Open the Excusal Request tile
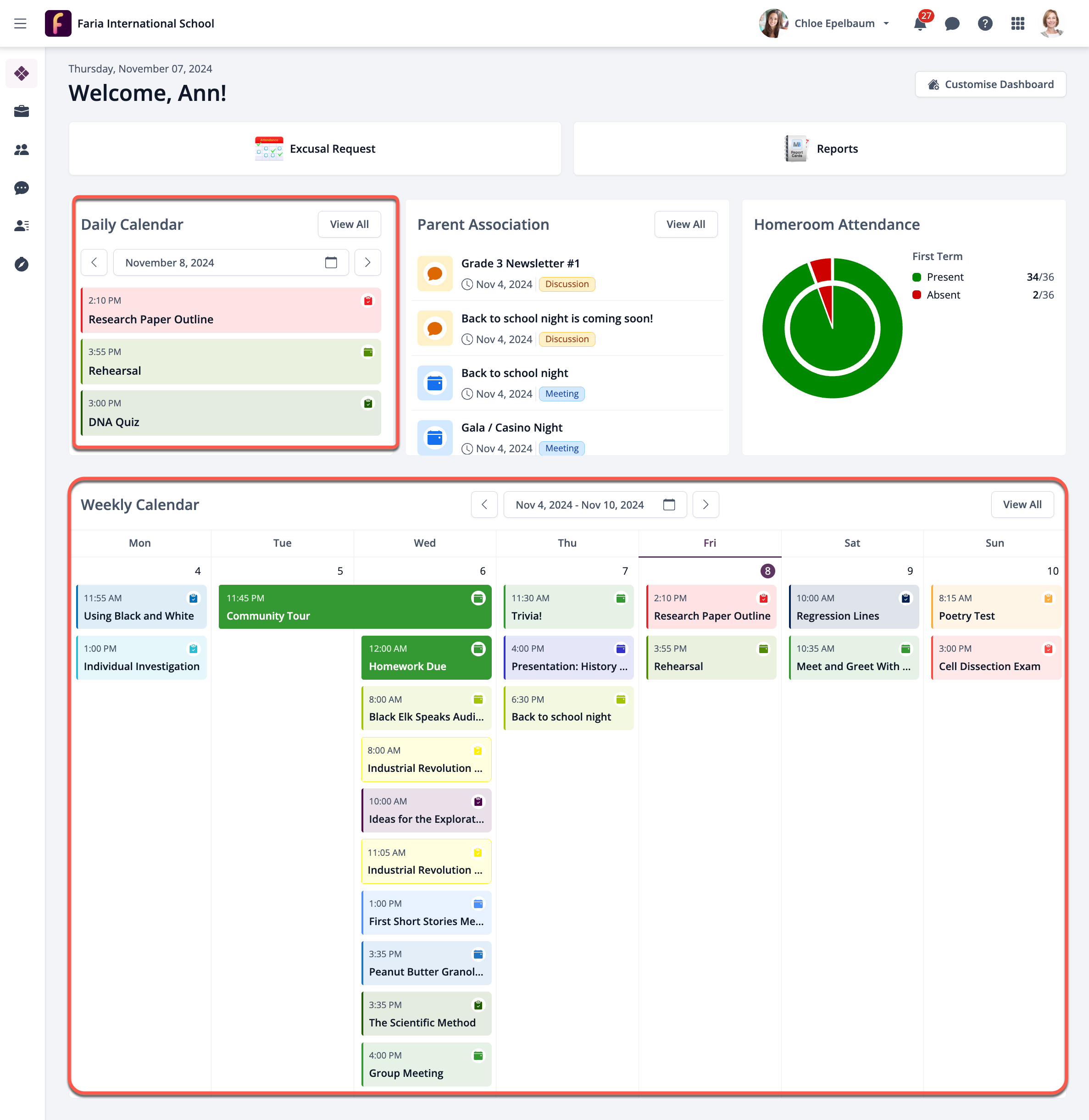 (x=315, y=149)
